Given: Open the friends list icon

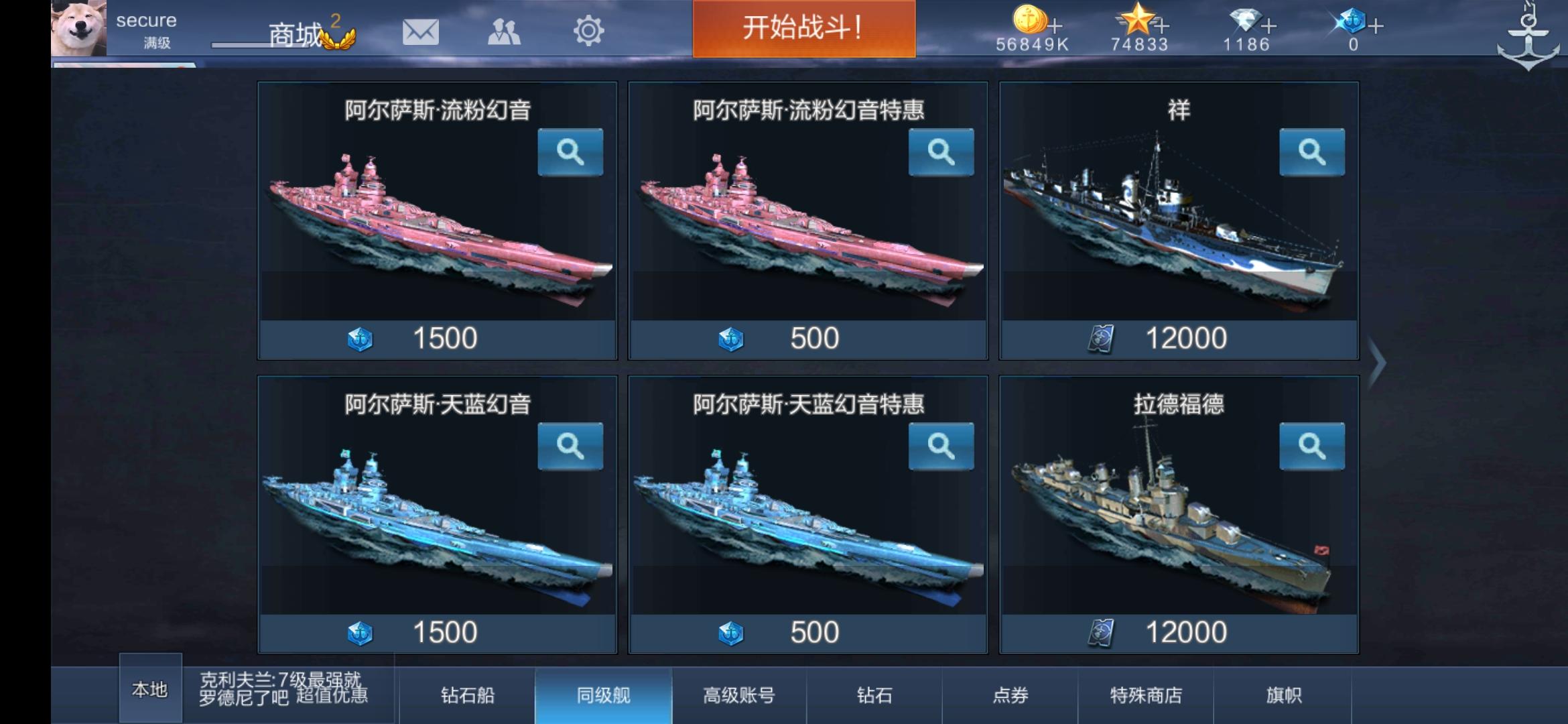Looking at the screenshot, I should tap(504, 32).
